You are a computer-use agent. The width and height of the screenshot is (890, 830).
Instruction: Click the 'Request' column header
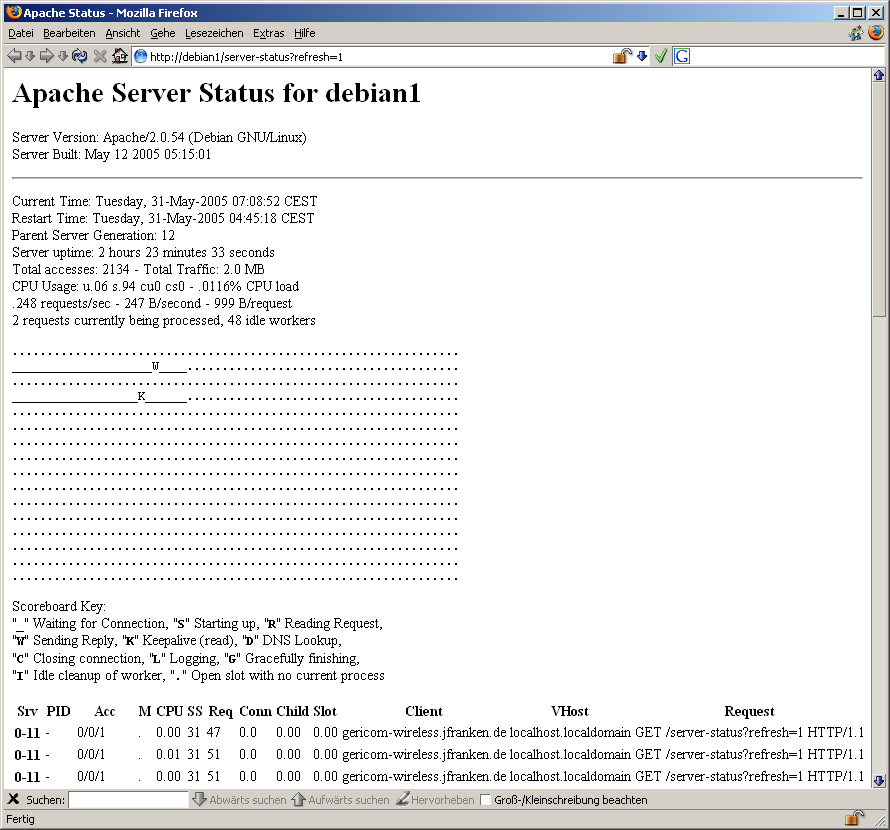click(749, 711)
